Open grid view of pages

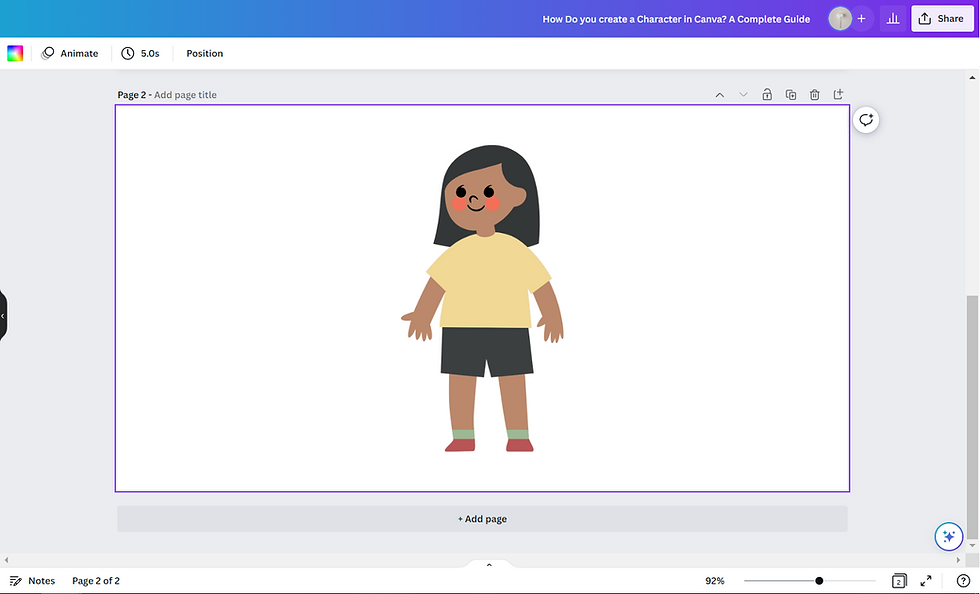(899, 581)
